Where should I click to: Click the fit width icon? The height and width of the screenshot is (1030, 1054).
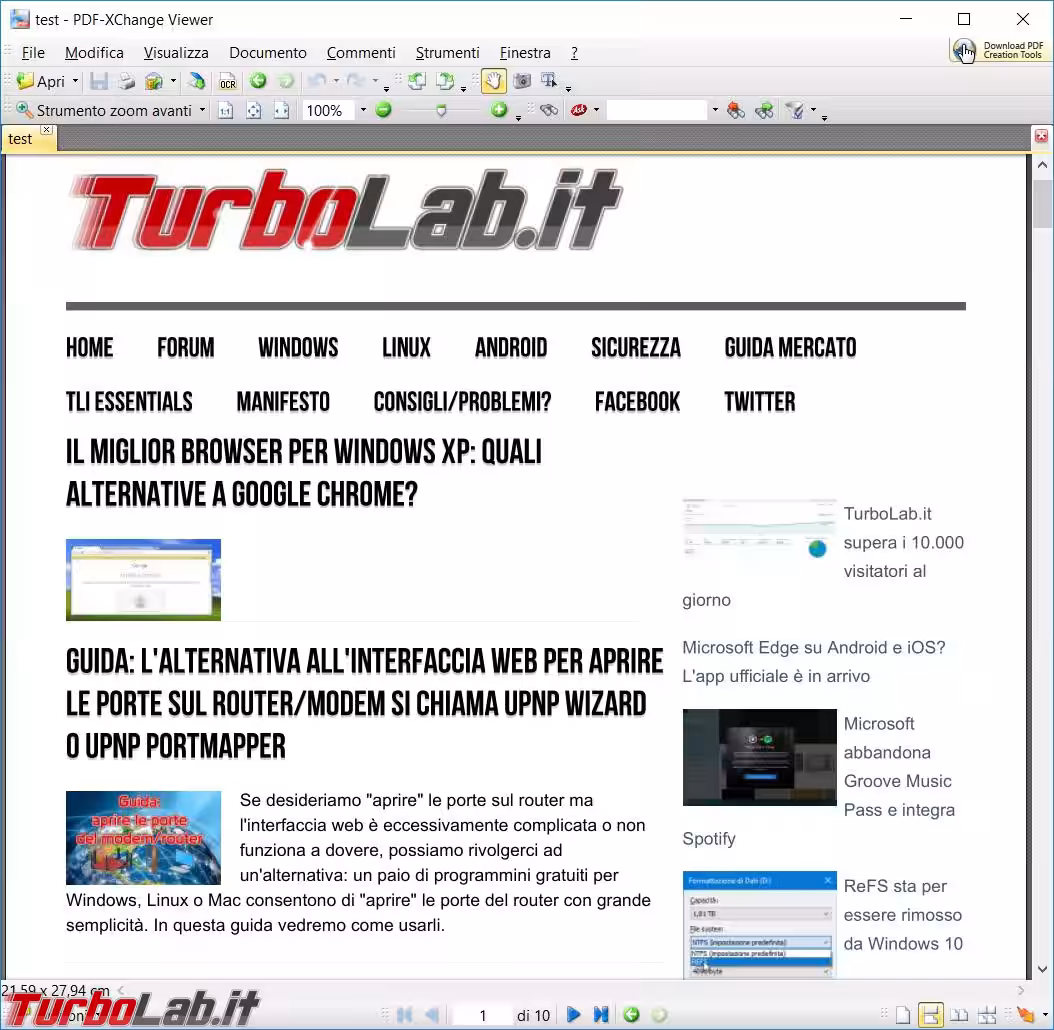(x=282, y=110)
